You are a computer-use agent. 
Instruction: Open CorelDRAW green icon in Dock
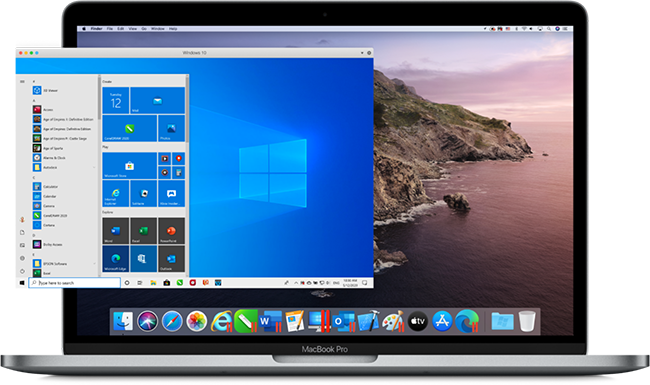pyautogui.click(x=246, y=322)
